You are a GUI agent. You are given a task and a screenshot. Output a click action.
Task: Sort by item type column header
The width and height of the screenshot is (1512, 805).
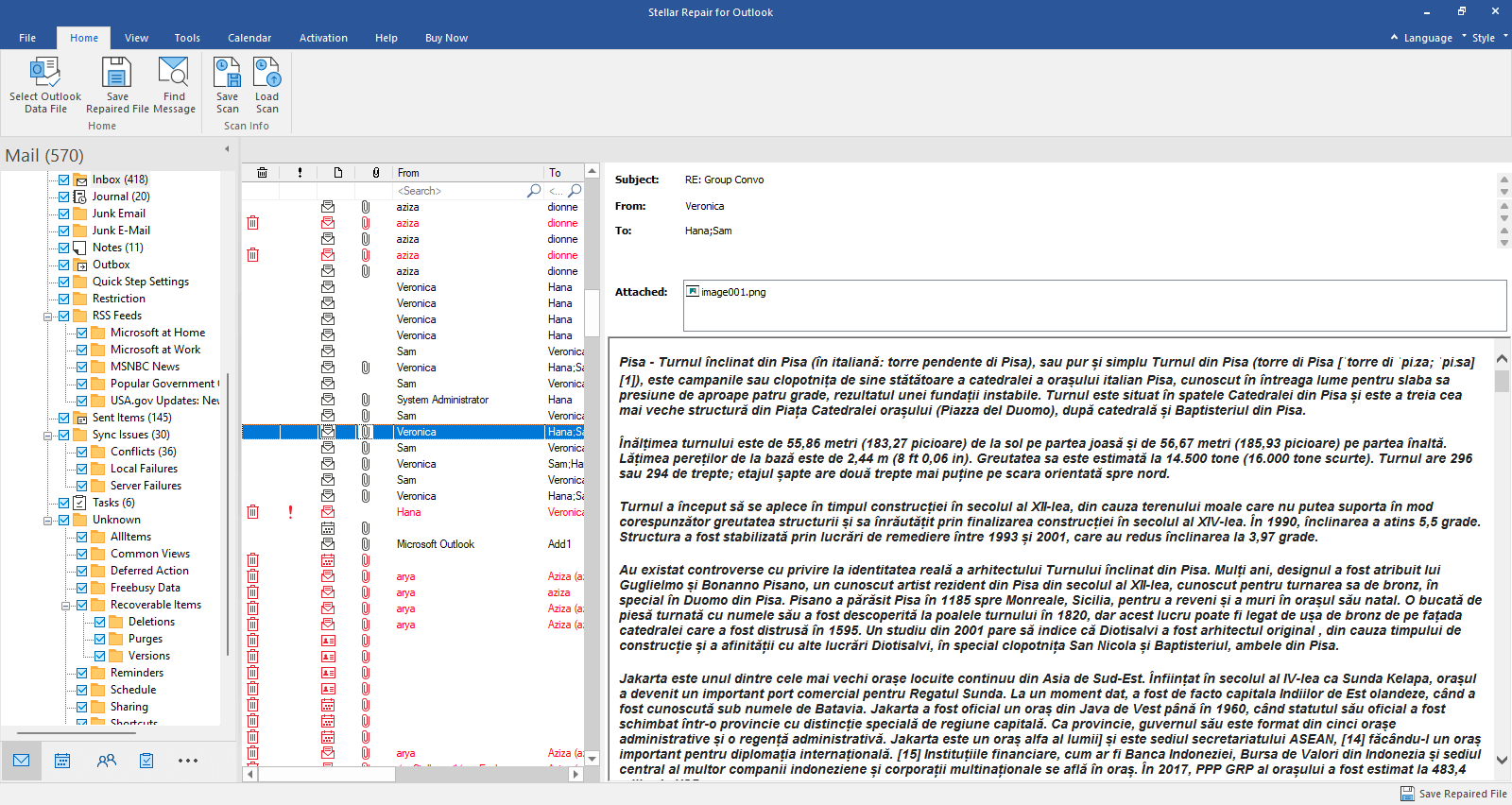[x=337, y=173]
